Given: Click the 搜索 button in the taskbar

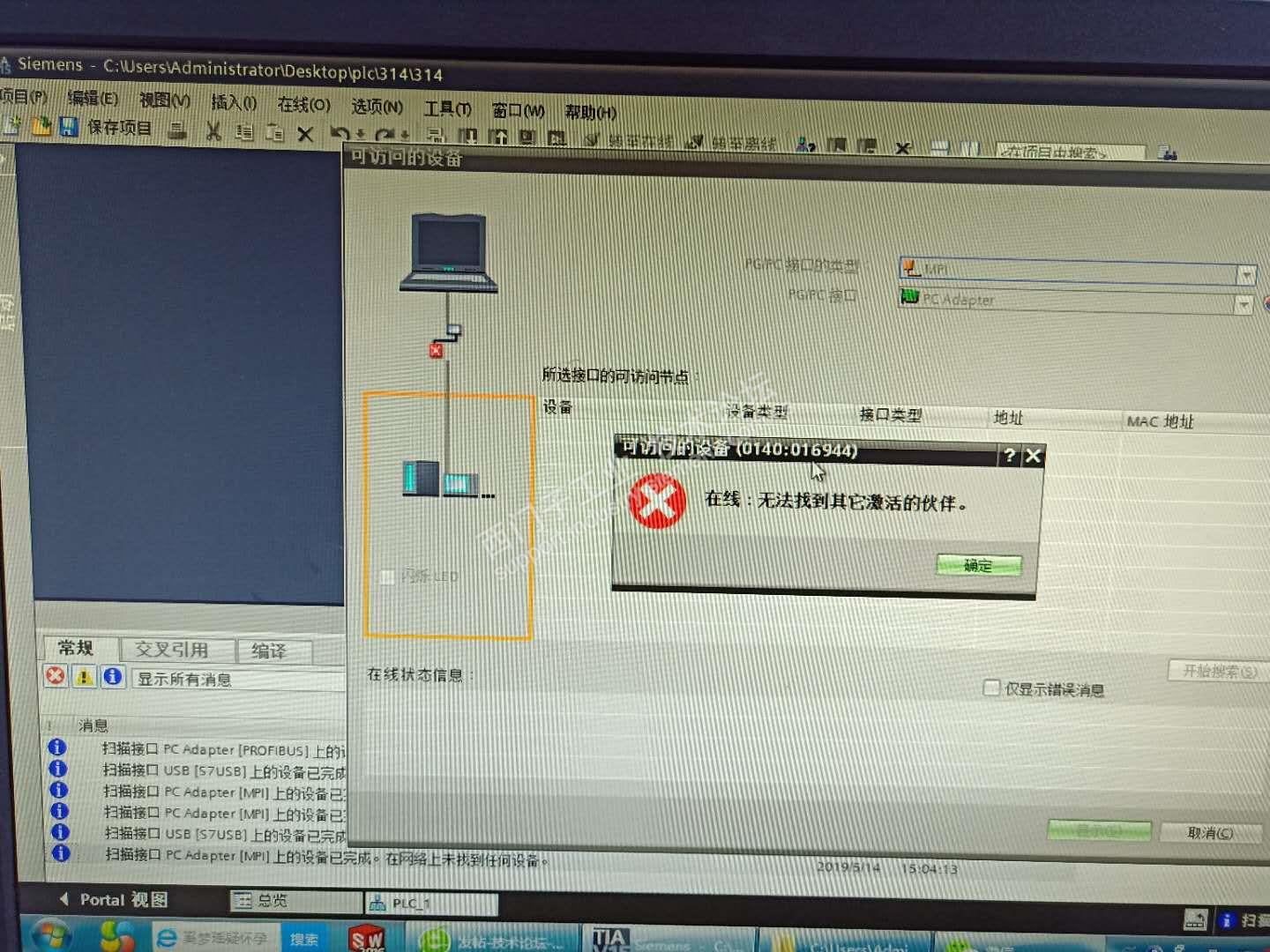Looking at the screenshot, I should pyautogui.click(x=304, y=940).
